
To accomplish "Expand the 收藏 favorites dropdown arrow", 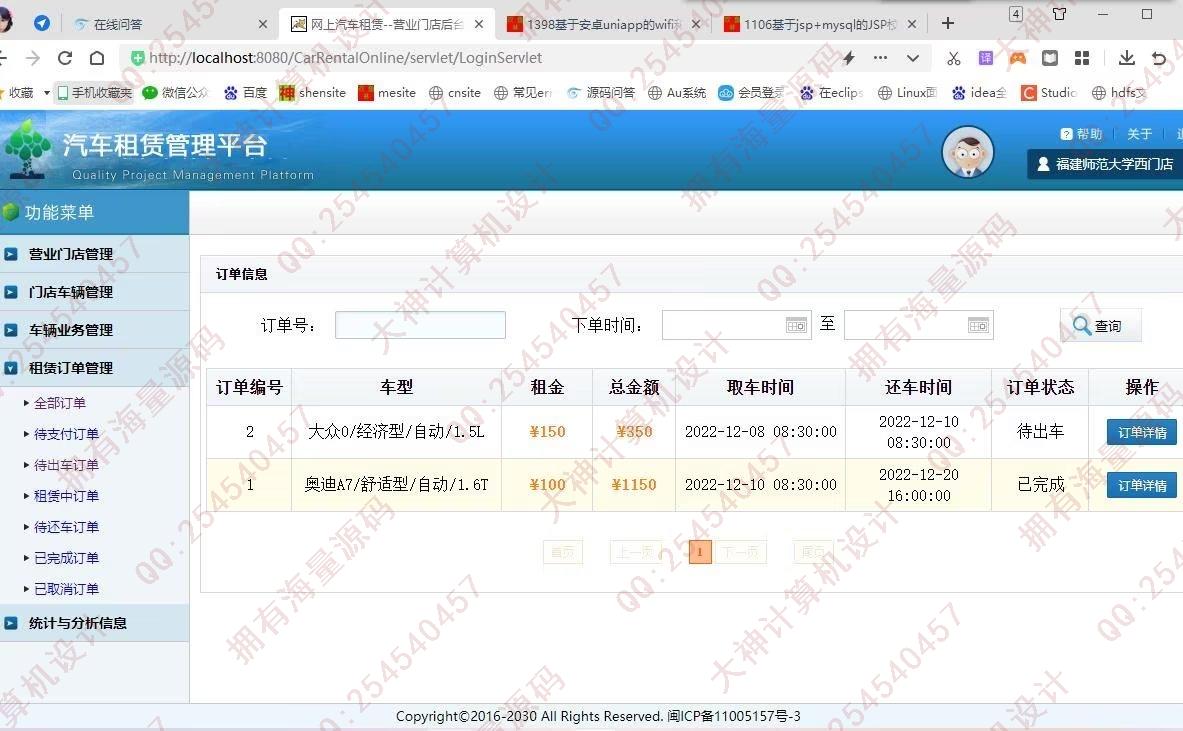I will click(46, 93).
